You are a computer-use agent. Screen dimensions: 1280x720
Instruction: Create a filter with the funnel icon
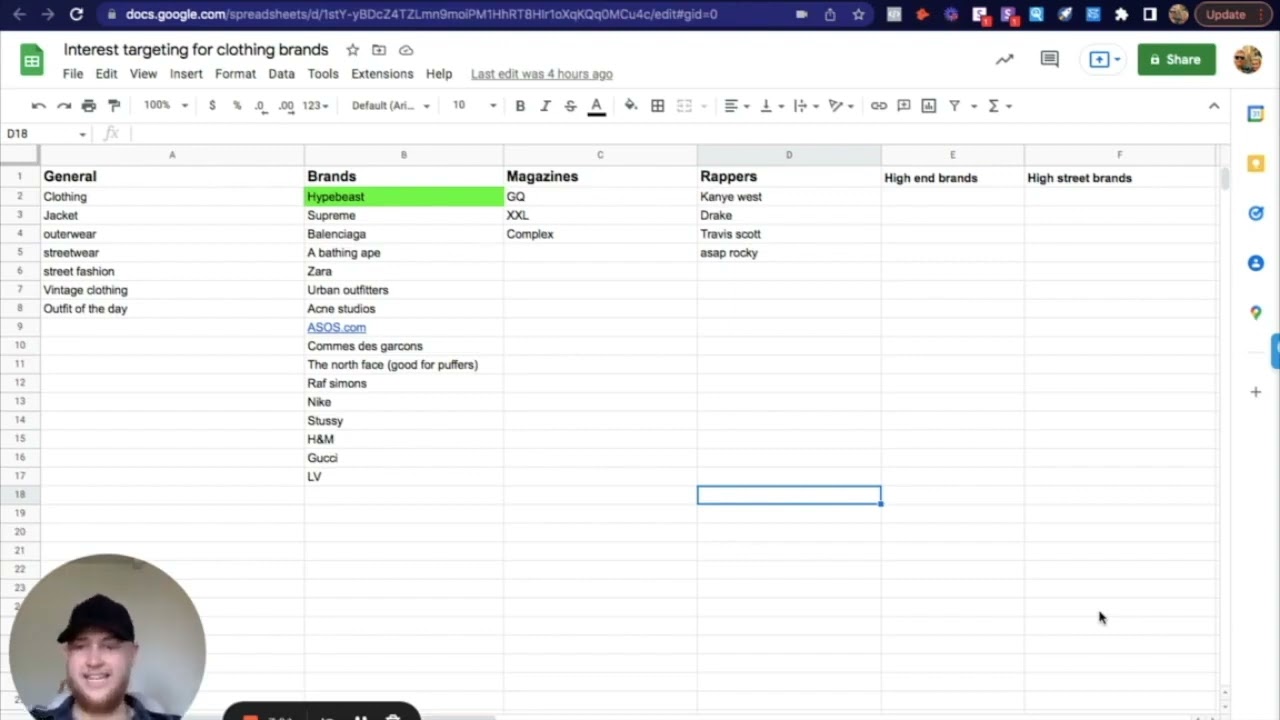tap(954, 106)
